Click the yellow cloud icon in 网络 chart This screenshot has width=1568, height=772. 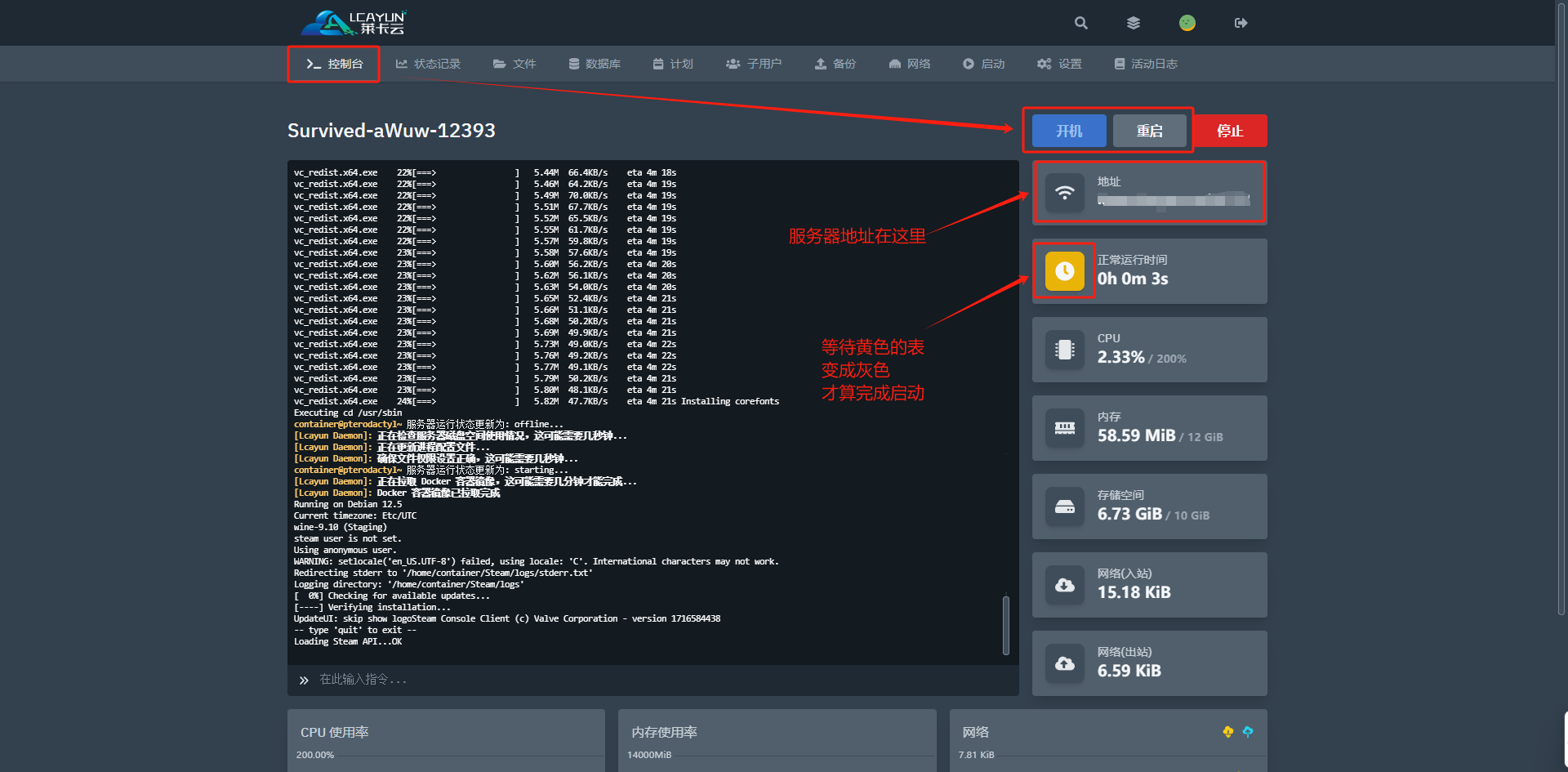[x=1228, y=732]
